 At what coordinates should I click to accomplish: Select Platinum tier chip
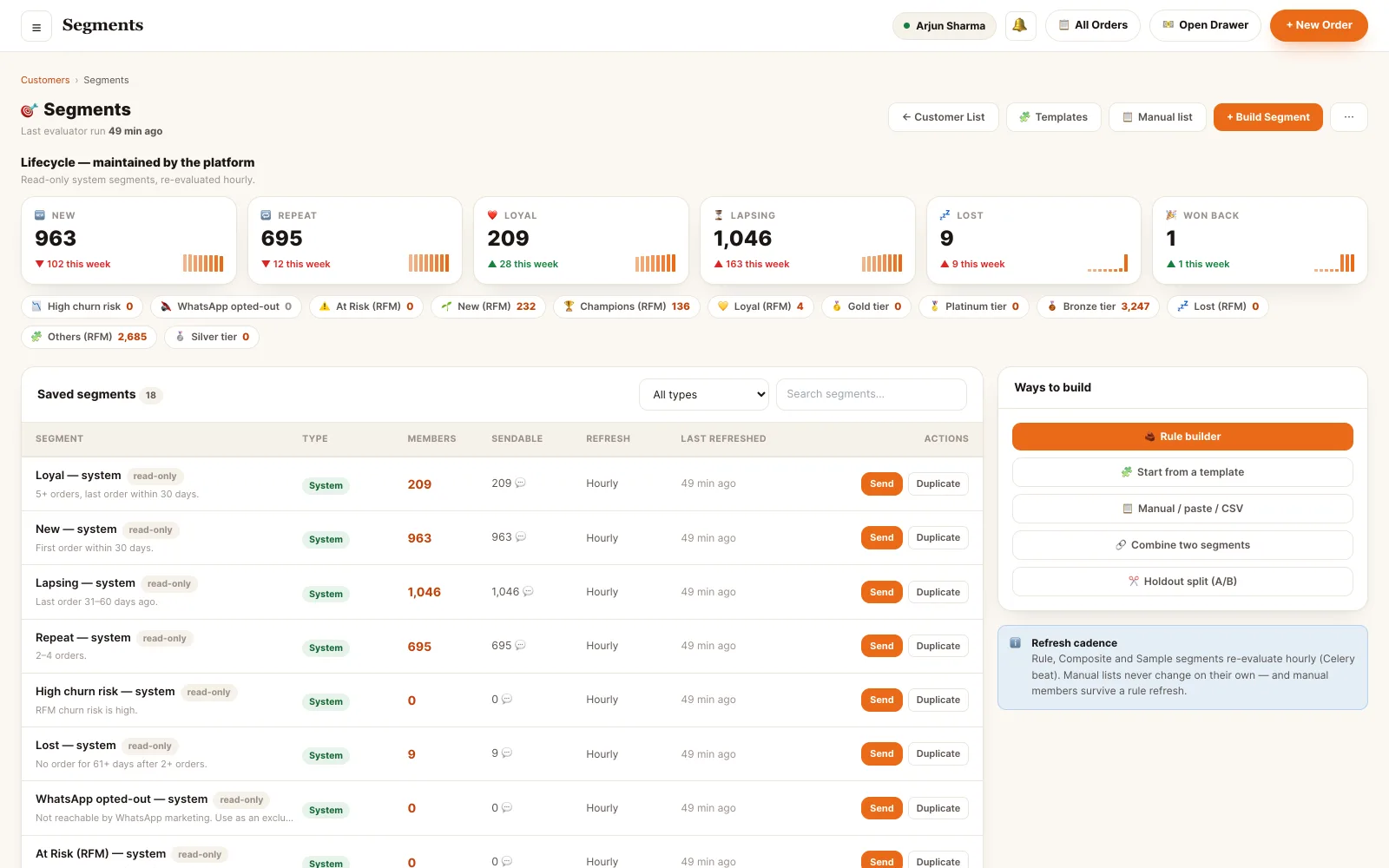[974, 306]
